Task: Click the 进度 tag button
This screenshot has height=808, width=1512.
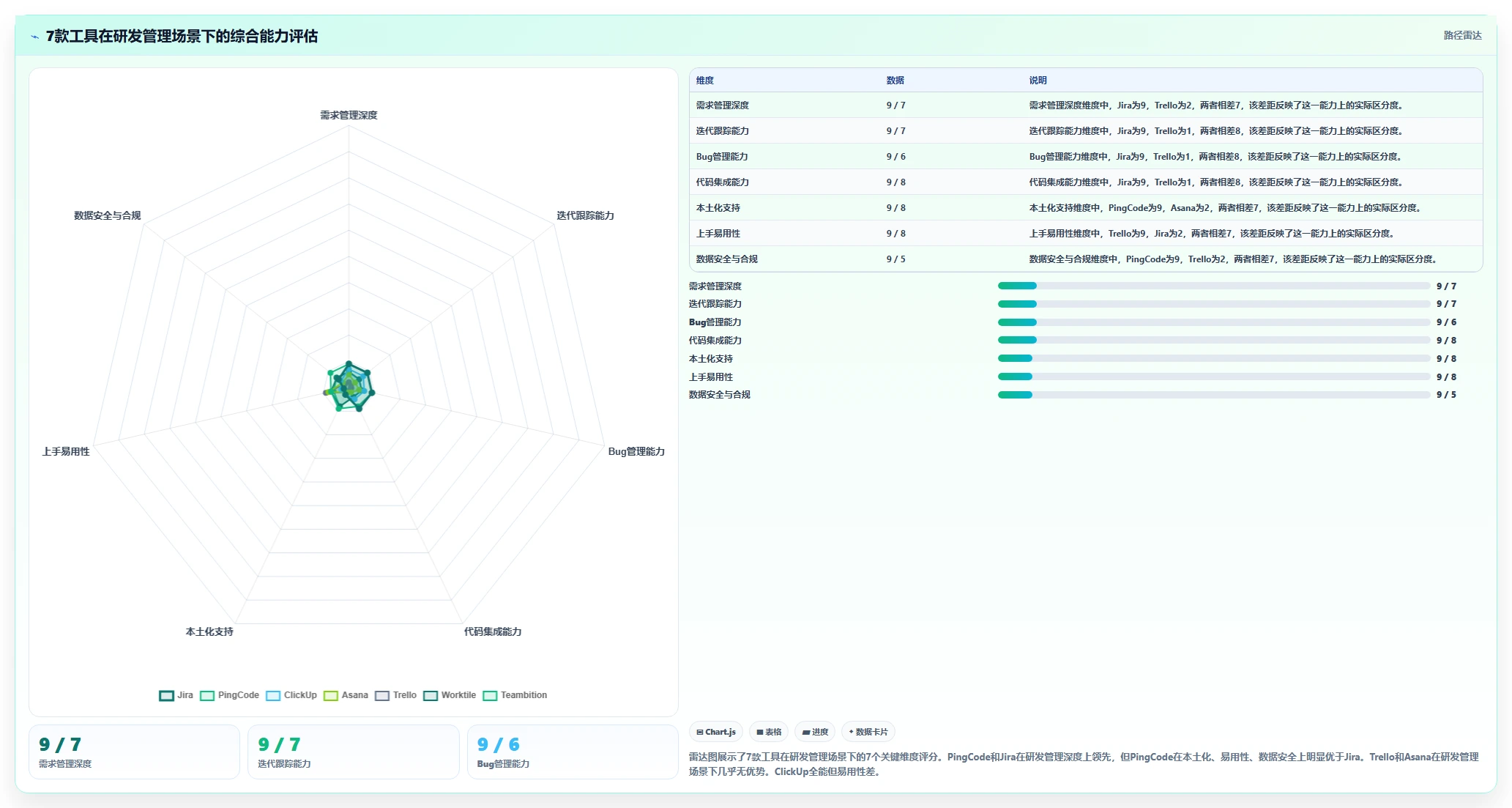Action: (x=815, y=732)
